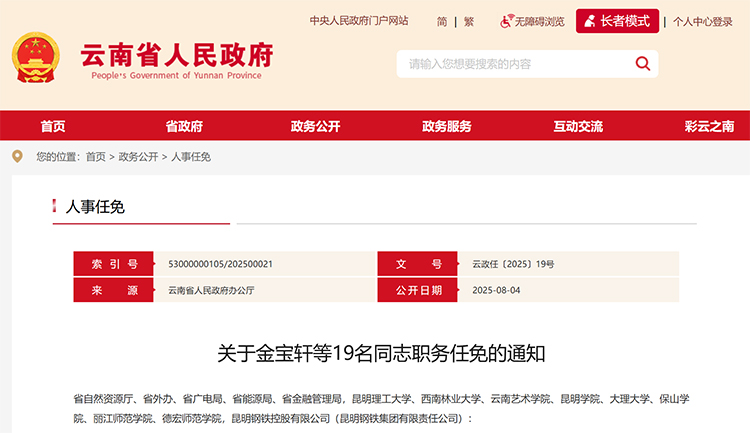Click 人事任免 in the breadcrumb path
750x433 pixels.
(191, 157)
